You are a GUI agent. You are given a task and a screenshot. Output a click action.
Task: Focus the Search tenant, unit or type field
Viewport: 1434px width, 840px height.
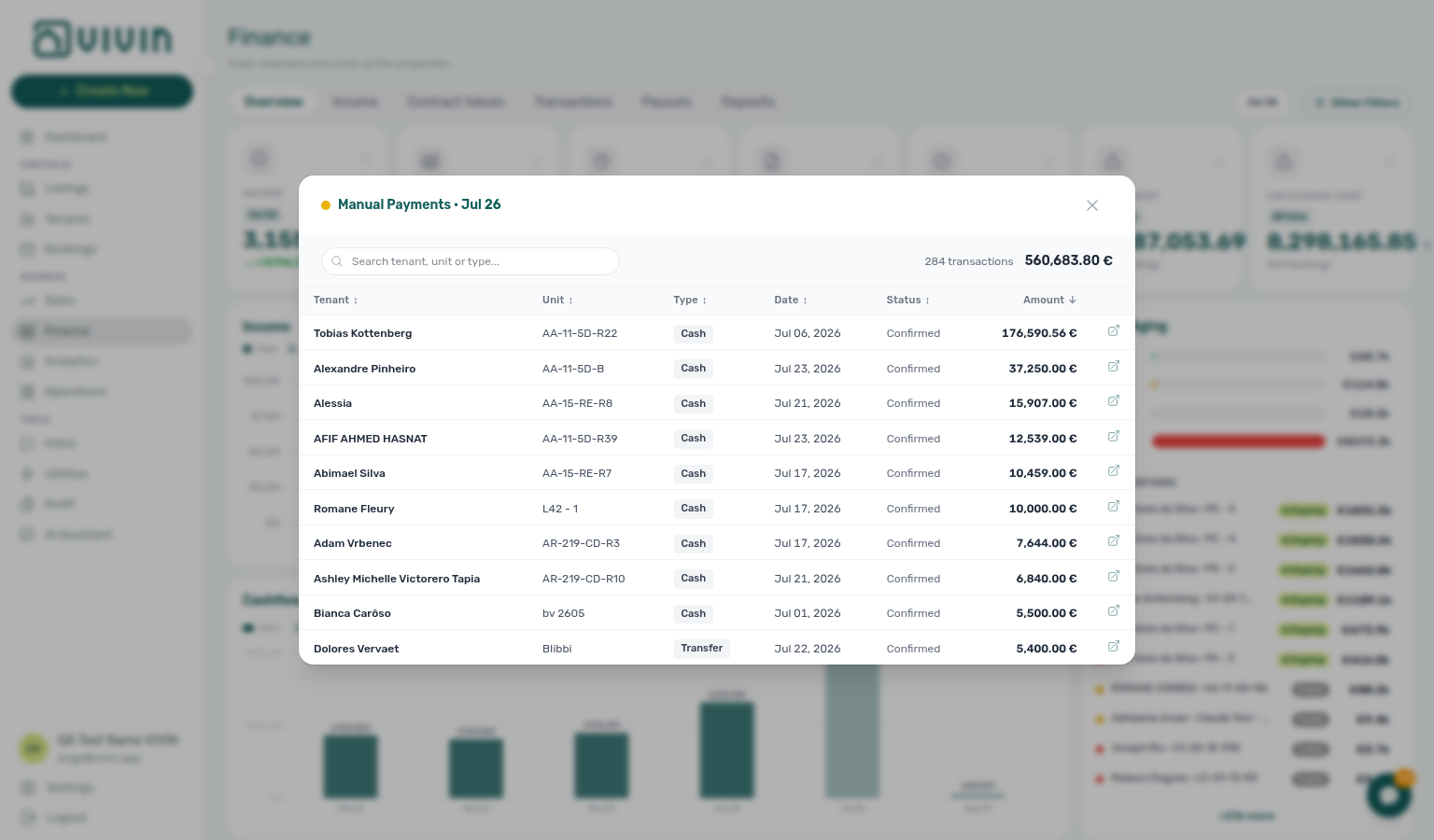471,261
